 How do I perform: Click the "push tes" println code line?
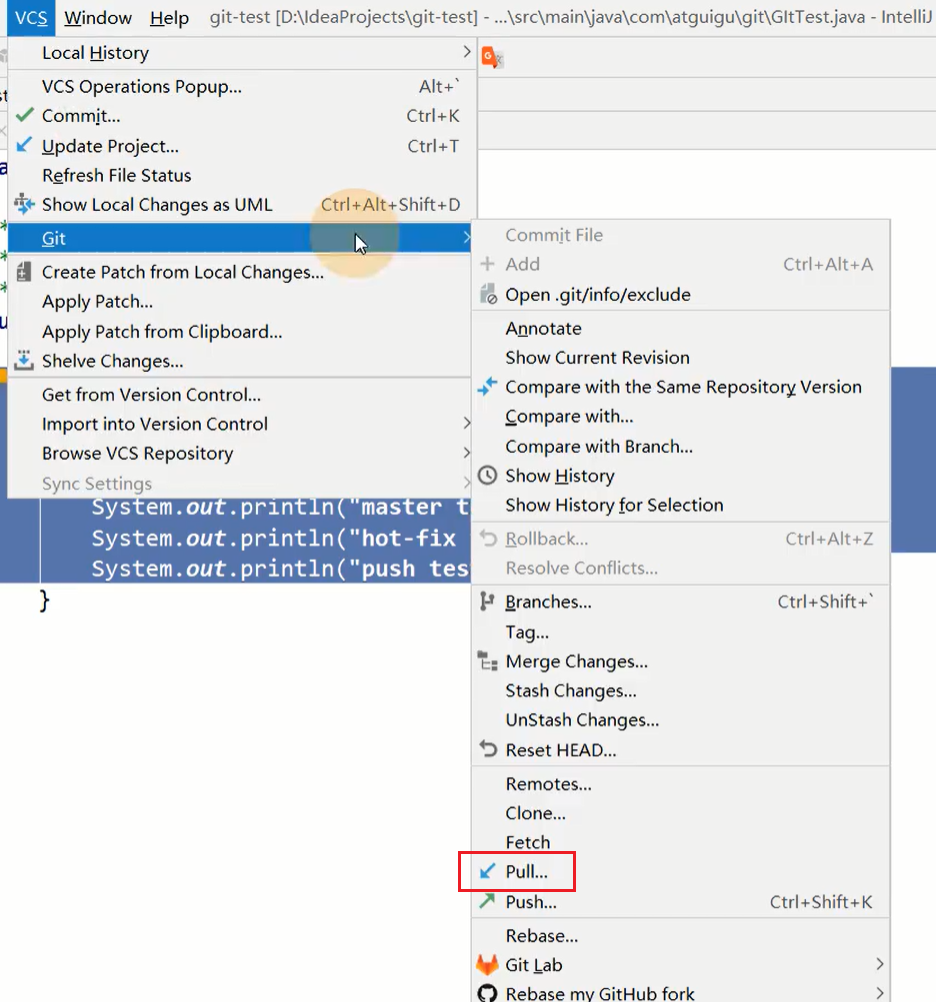point(281,568)
